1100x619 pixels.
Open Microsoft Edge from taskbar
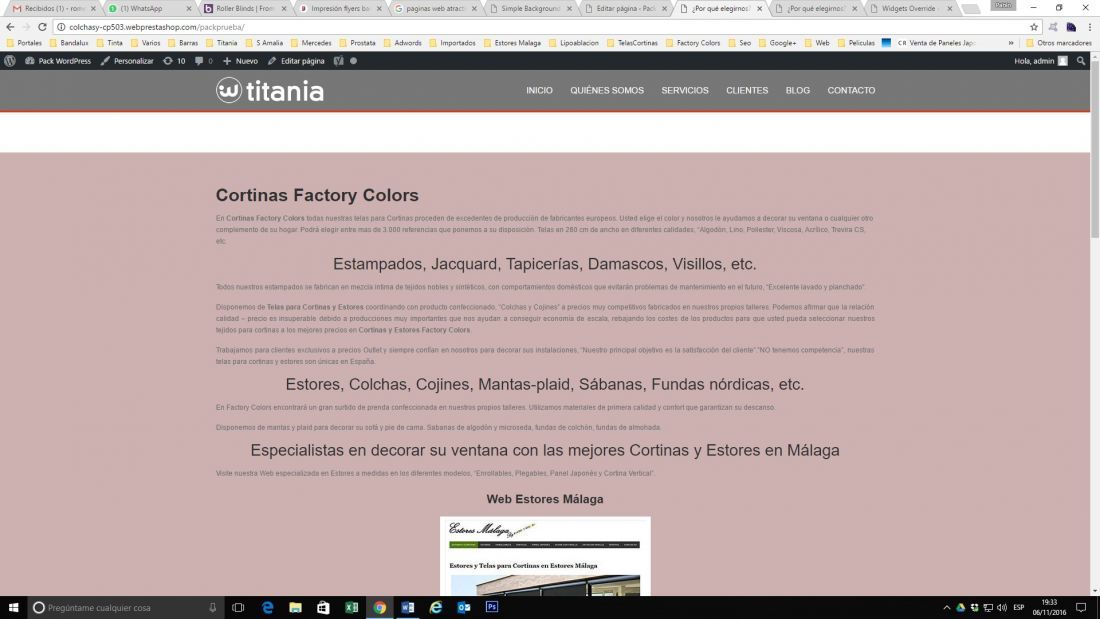(x=267, y=608)
